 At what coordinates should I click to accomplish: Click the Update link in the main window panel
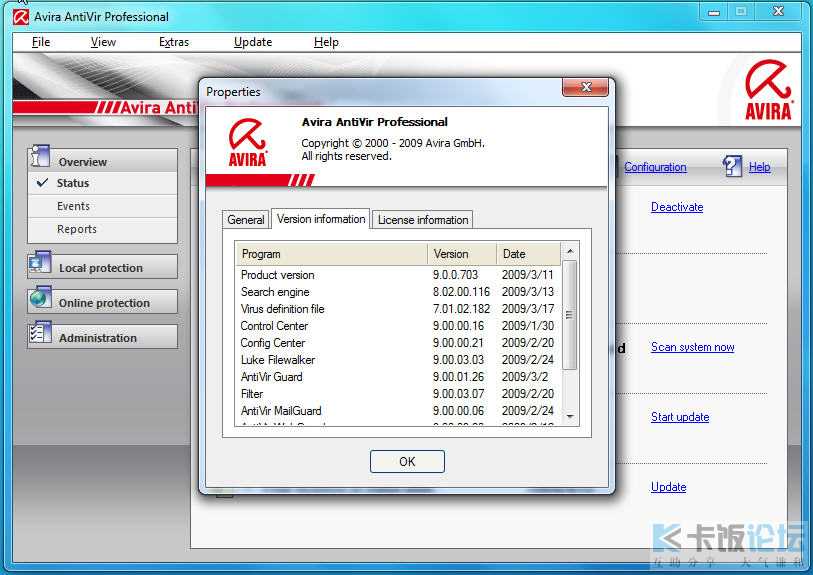click(x=668, y=487)
